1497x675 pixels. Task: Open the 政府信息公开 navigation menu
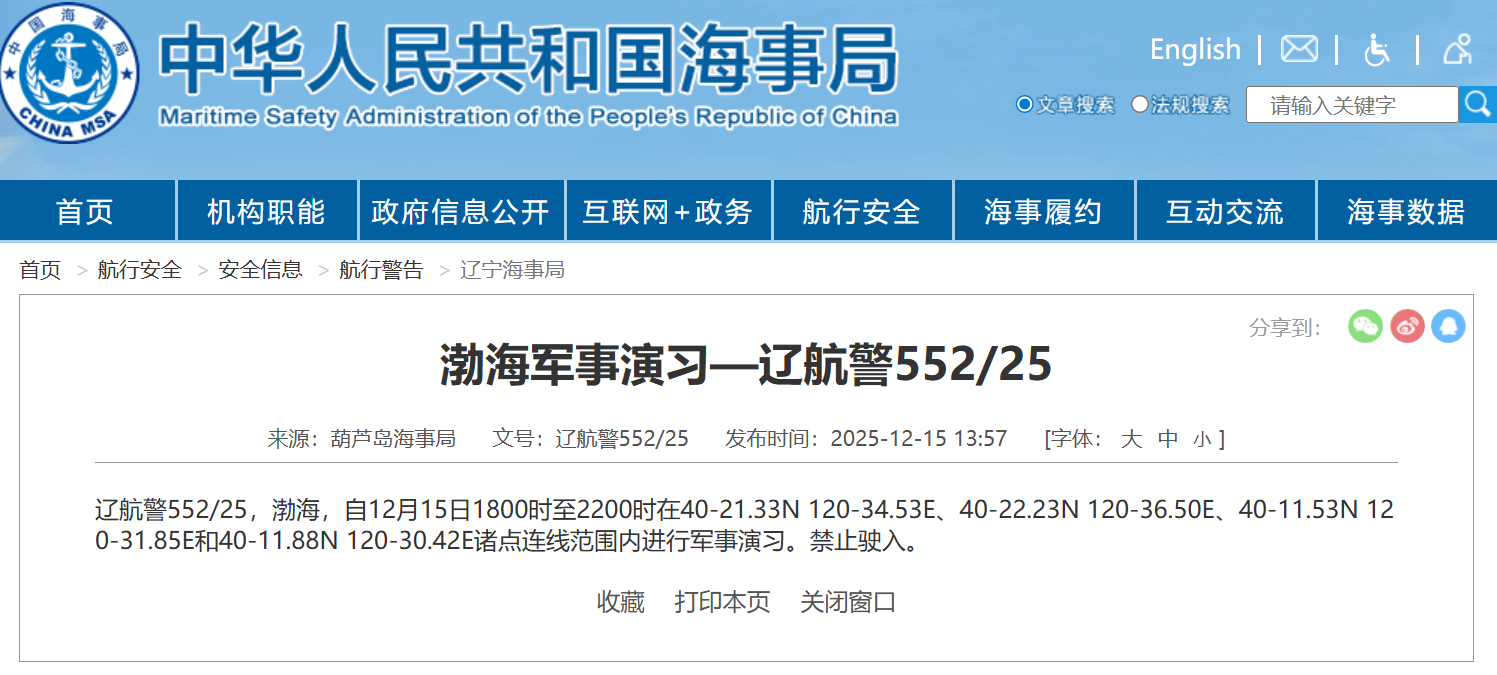click(x=461, y=212)
